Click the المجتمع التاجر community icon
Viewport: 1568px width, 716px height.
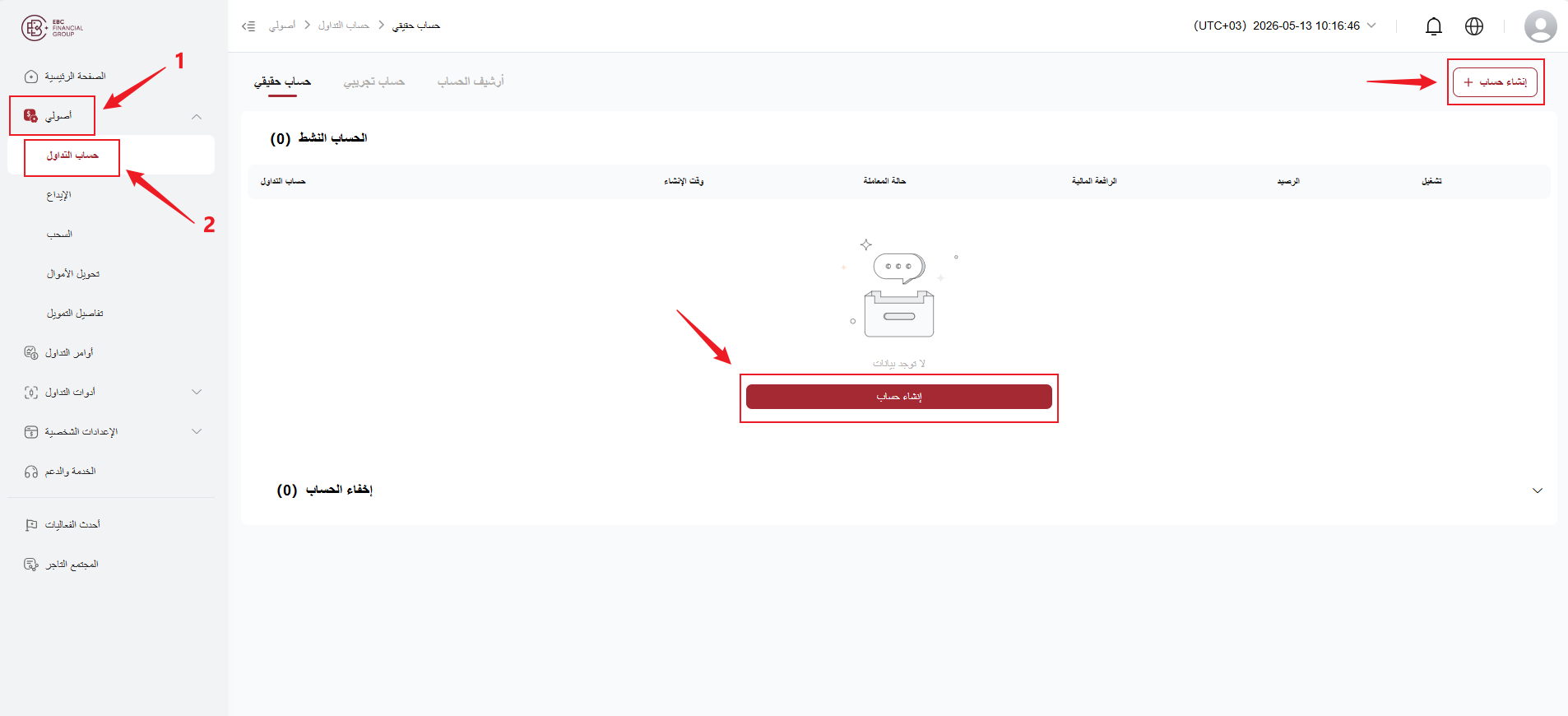(31, 565)
